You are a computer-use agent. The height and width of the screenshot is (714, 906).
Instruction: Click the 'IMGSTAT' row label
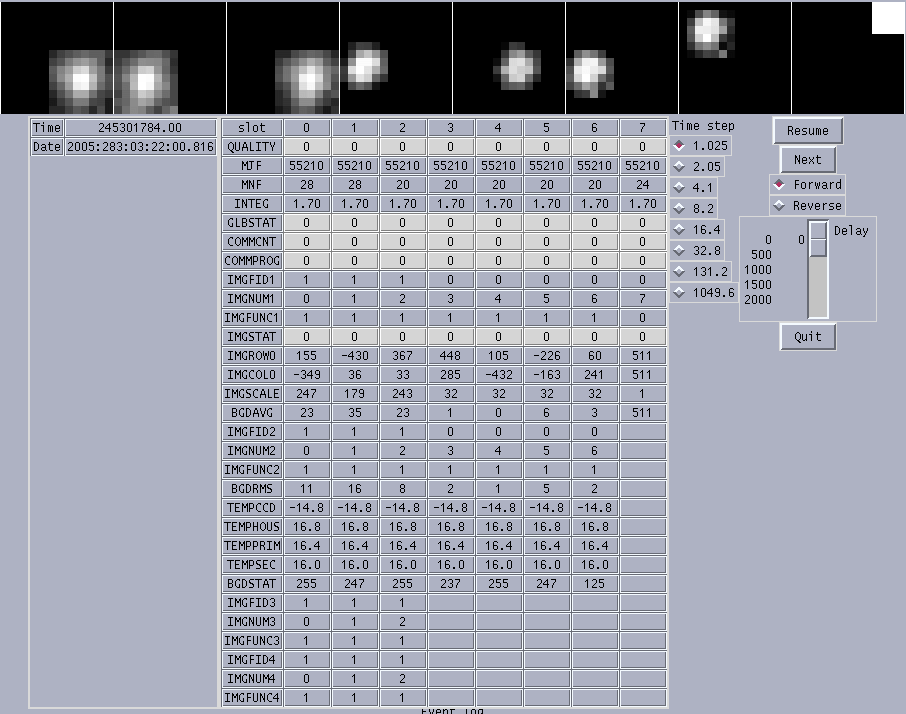pyautogui.click(x=252, y=337)
